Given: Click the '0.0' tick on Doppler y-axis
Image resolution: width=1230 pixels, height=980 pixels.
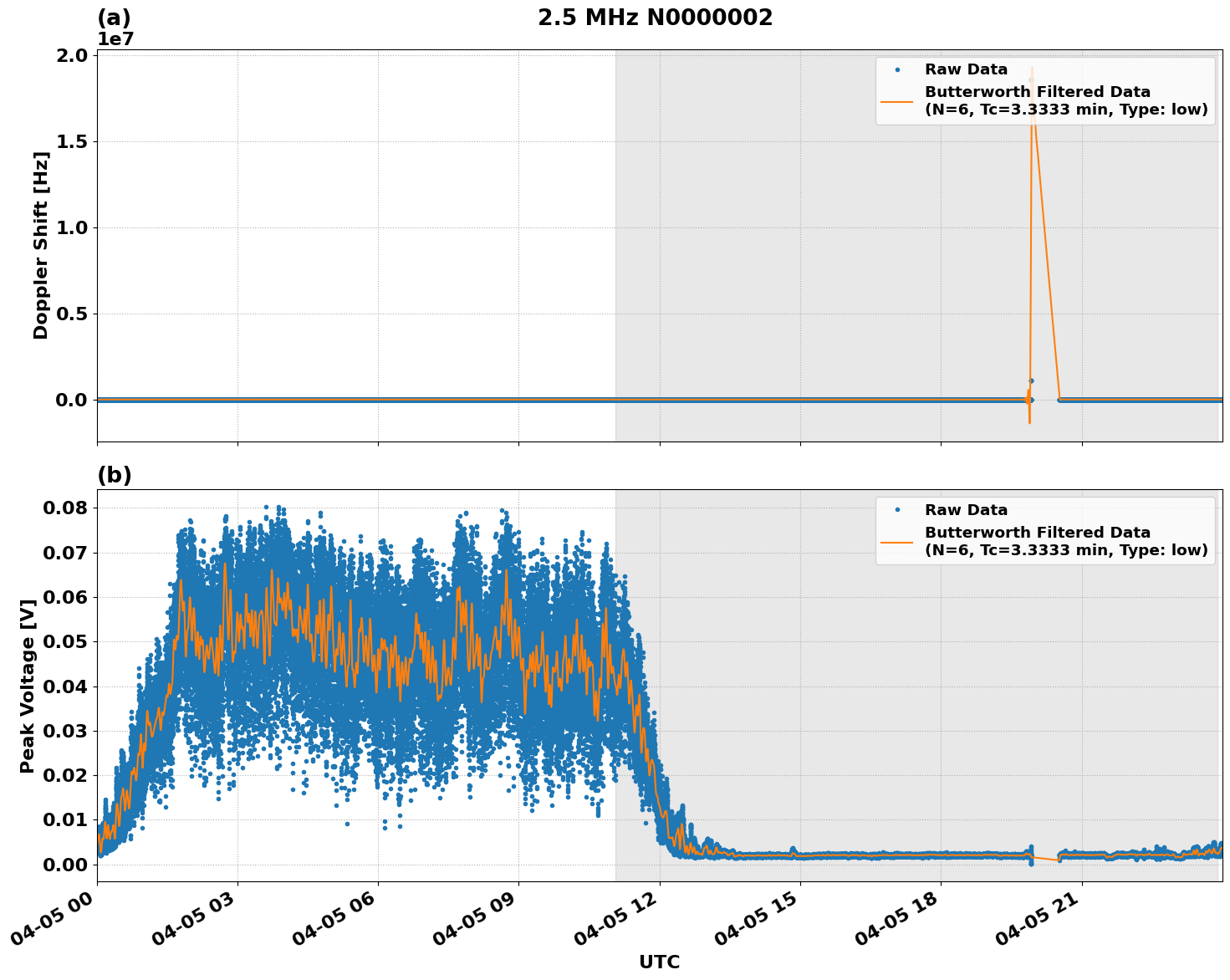Looking at the screenshot, I should (71, 401).
